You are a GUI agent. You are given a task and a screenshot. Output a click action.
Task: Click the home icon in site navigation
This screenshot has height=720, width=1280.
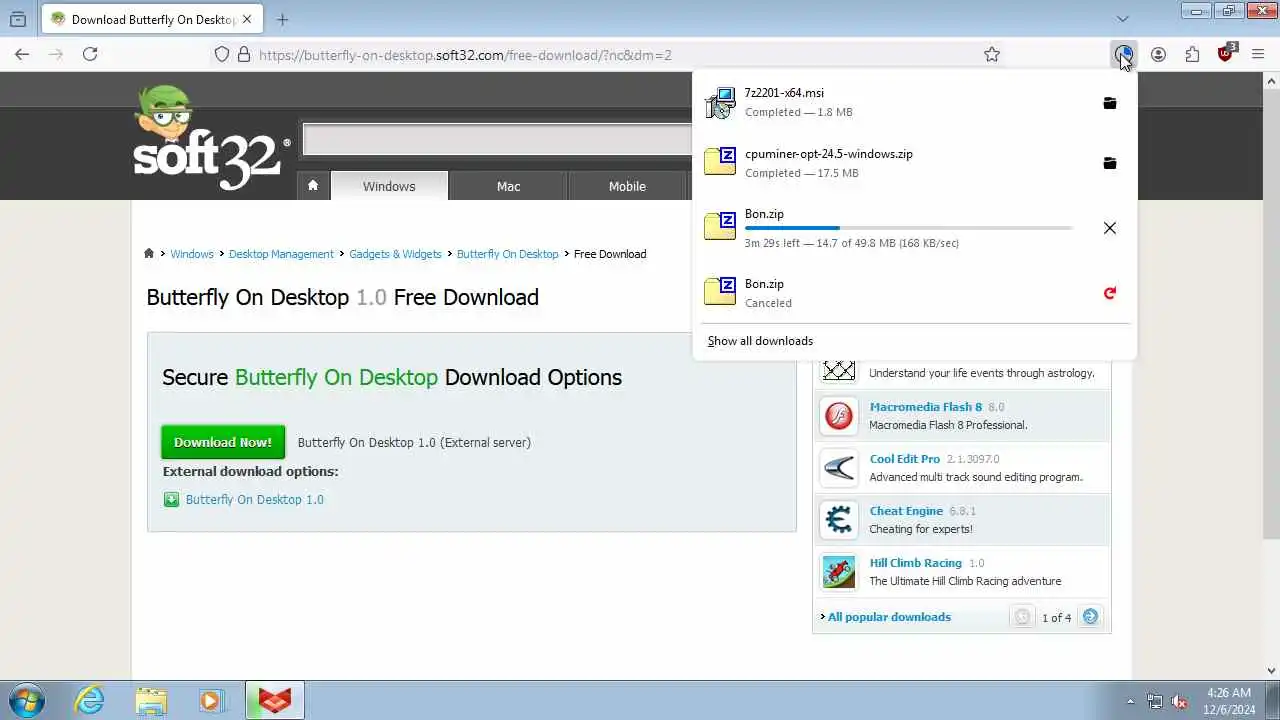[x=313, y=186]
